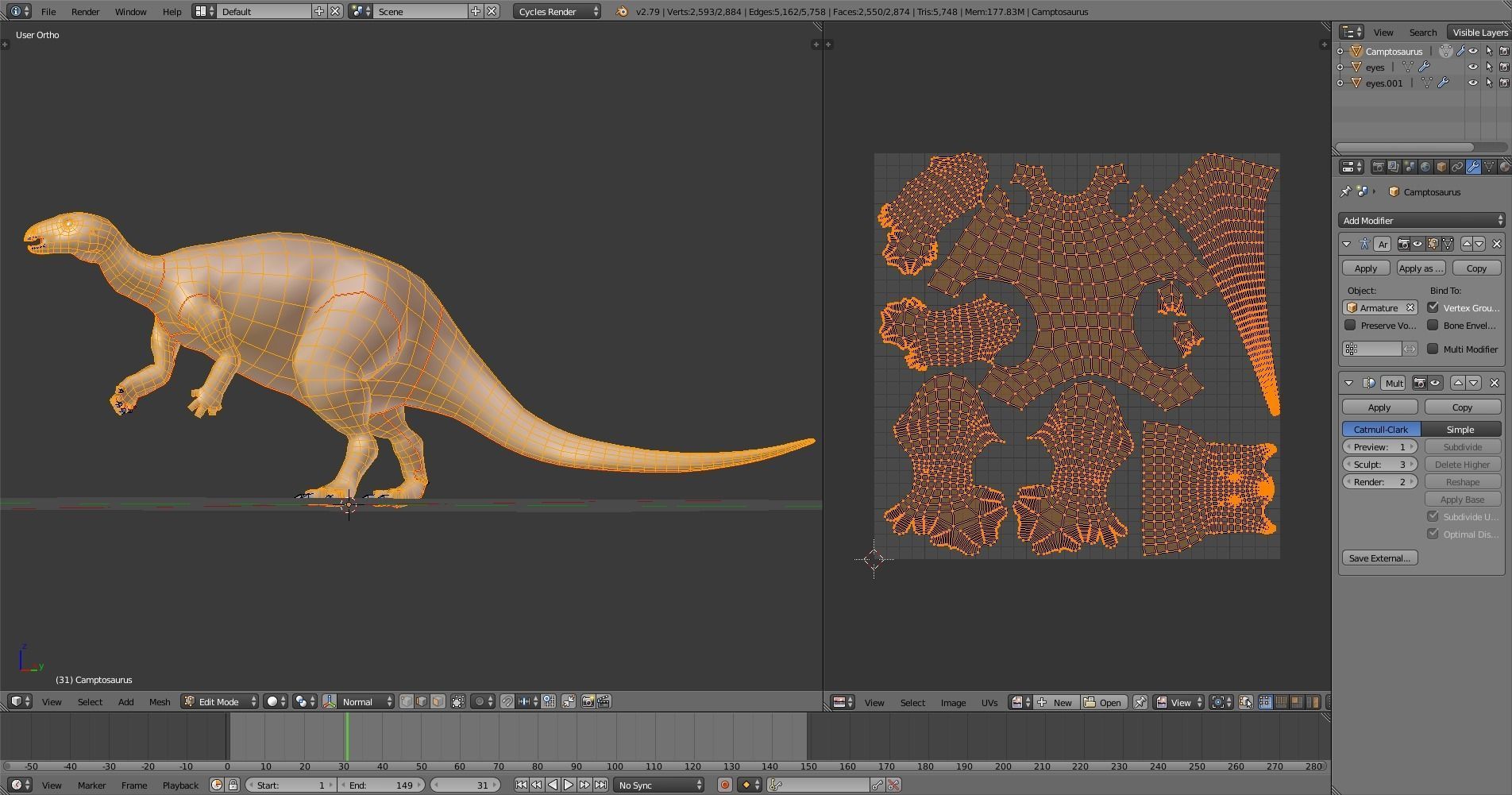Screen dimensions: 1512x795
Task: Open the Mesh Data tab triangle icon
Action: [x=1489, y=167]
